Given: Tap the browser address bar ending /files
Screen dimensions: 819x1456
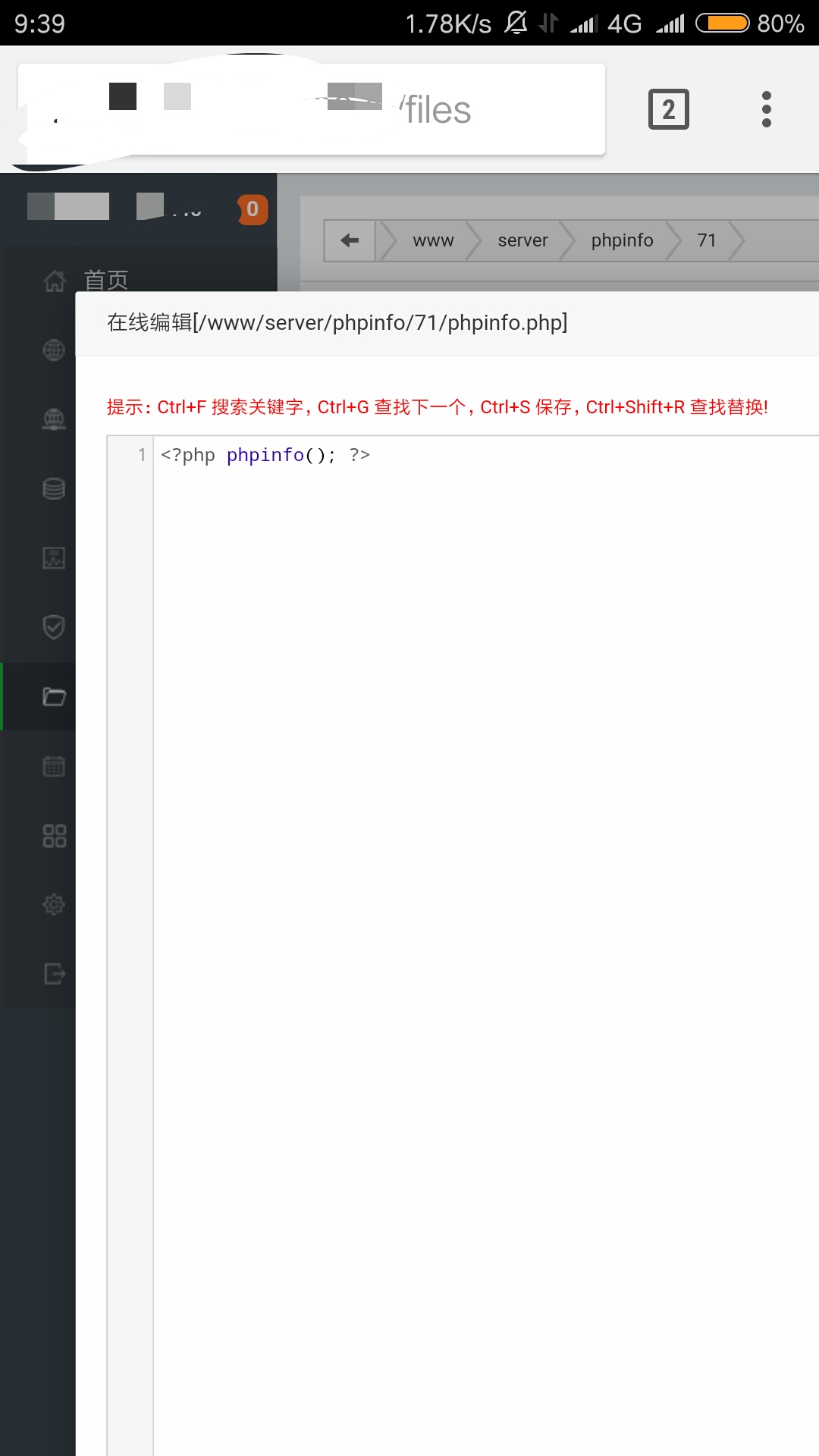Looking at the screenshot, I should (x=312, y=109).
